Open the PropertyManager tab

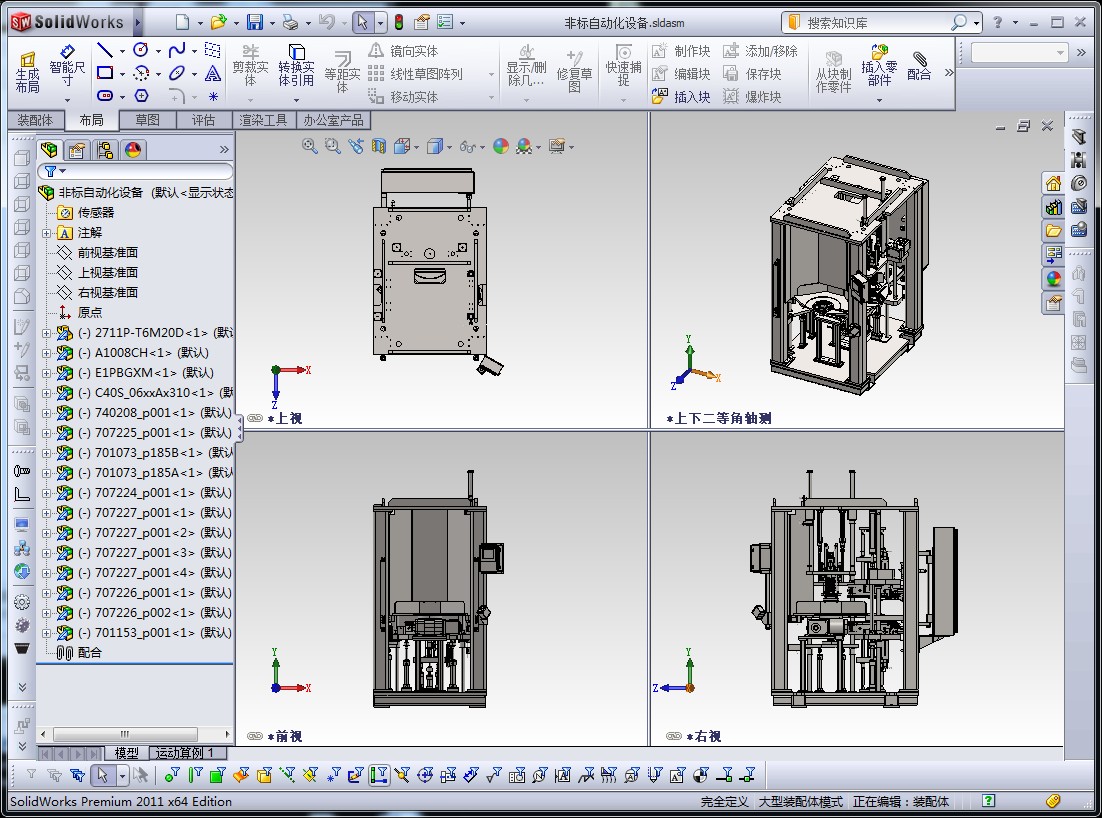[x=77, y=150]
